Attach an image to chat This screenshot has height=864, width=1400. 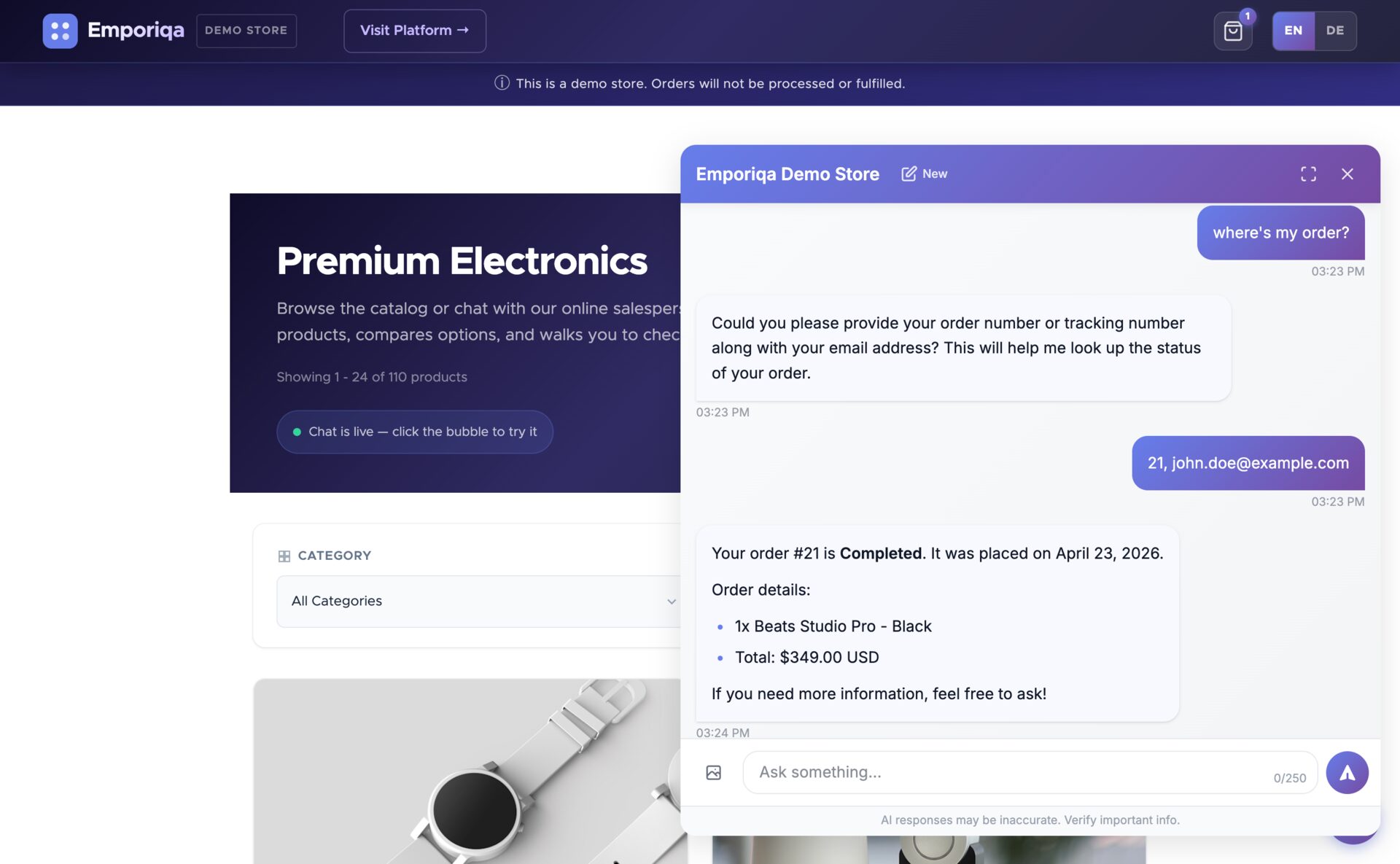click(x=713, y=772)
